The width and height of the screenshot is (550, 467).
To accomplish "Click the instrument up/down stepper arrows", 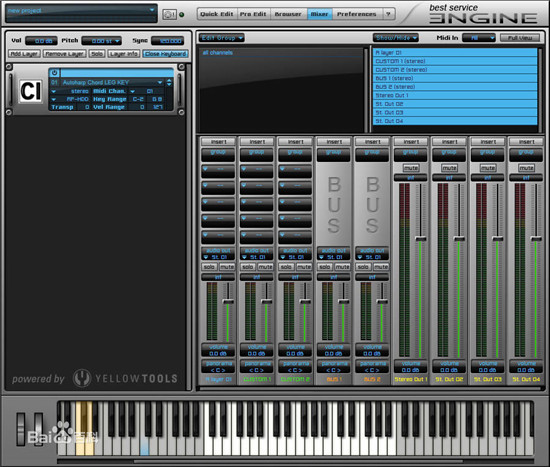I will 169,82.
